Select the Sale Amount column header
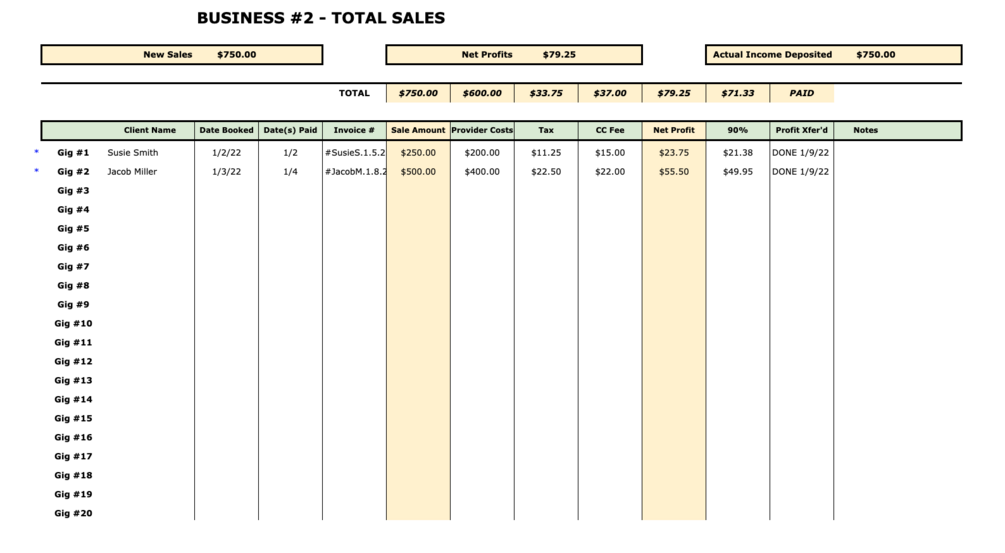Image resolution: width=1005 pixels, height=553 pixels. [x=418, y=130]
